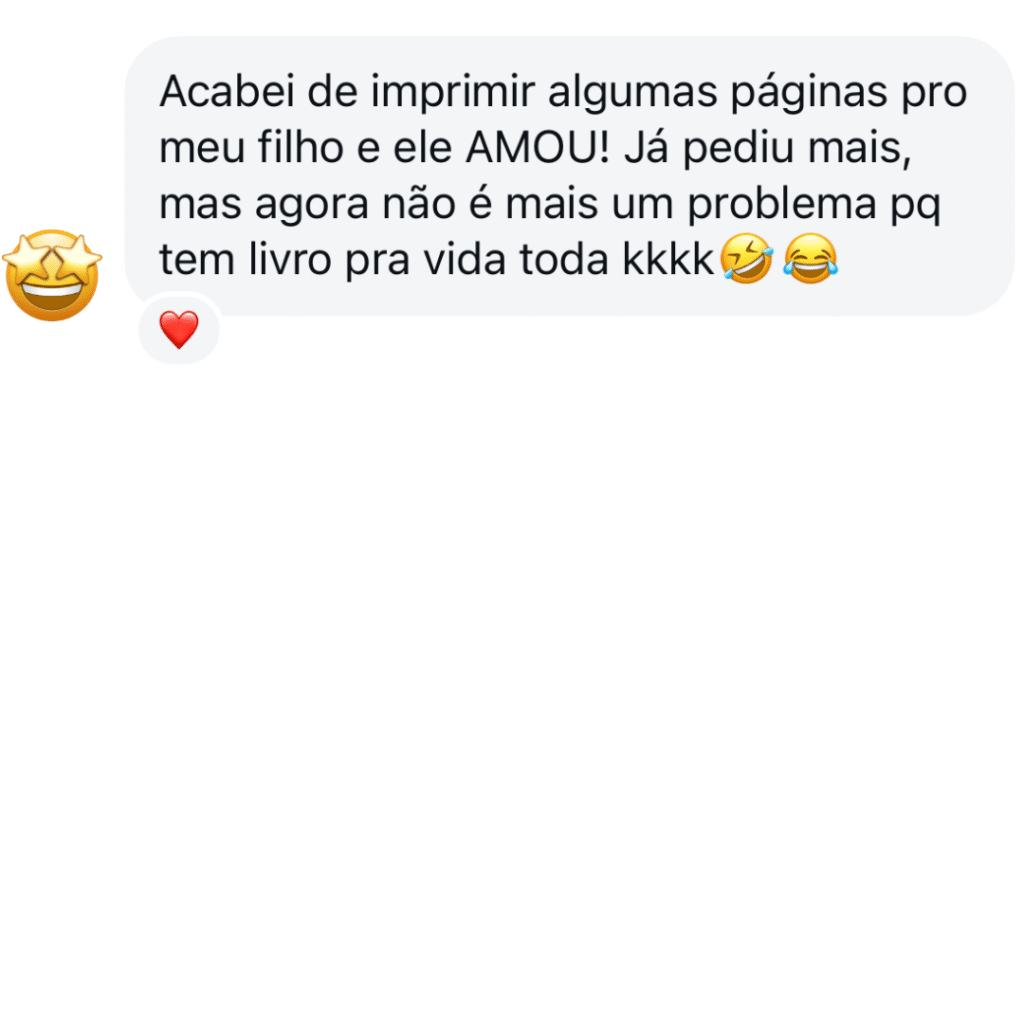Click the word "algumas" in message
The height and width of the screenshot is (1024, 1024).
[x=632, y=92]
